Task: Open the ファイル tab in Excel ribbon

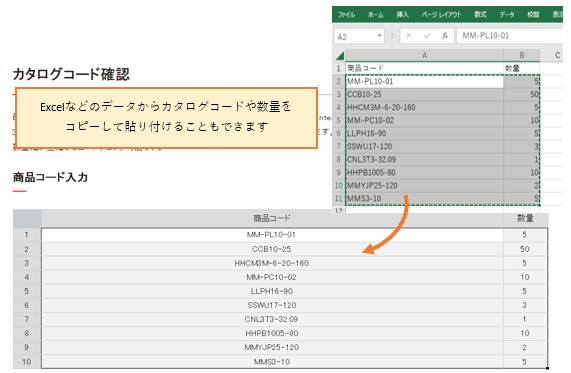Action: tap(346, 15)
